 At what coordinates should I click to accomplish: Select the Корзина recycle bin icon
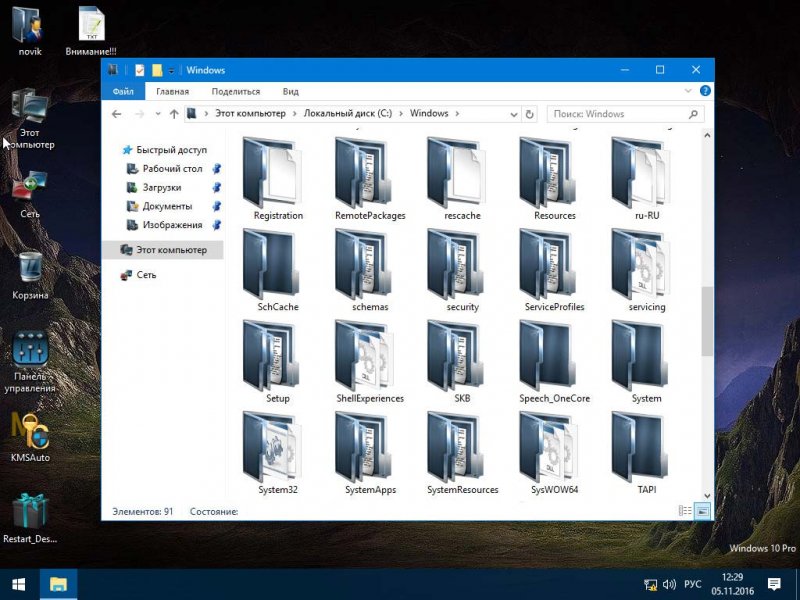(x=30, y=275)
